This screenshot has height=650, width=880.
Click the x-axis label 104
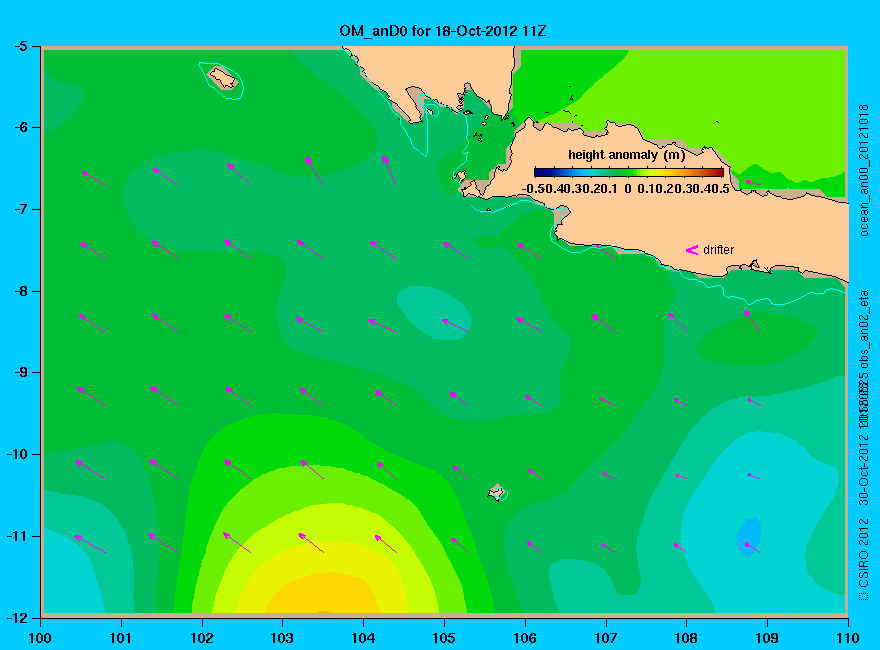[363, 638]
